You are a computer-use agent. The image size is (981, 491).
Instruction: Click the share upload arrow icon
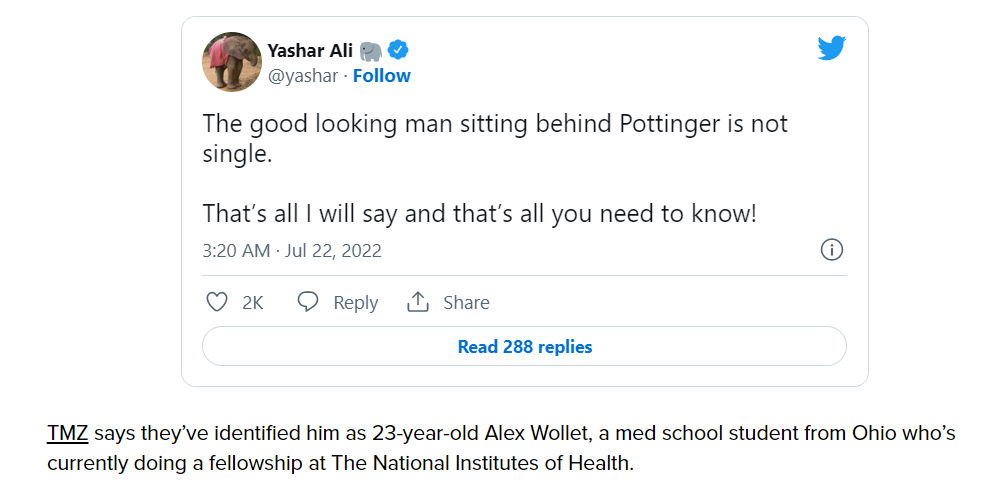[x=417, y=302]
